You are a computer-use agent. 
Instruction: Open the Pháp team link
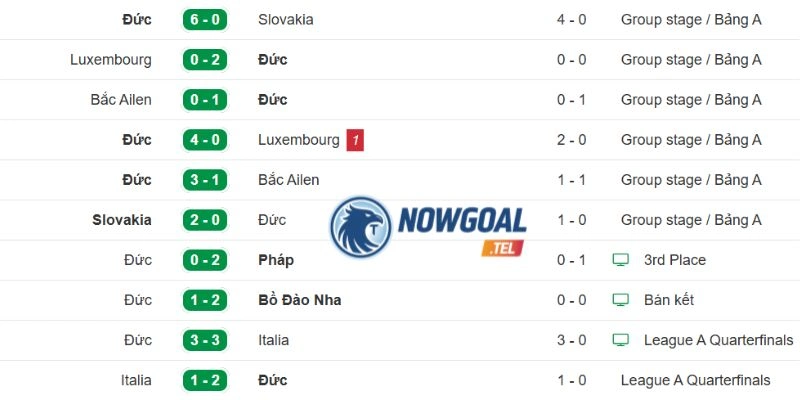pyautogui.click(x=276, y=260)
